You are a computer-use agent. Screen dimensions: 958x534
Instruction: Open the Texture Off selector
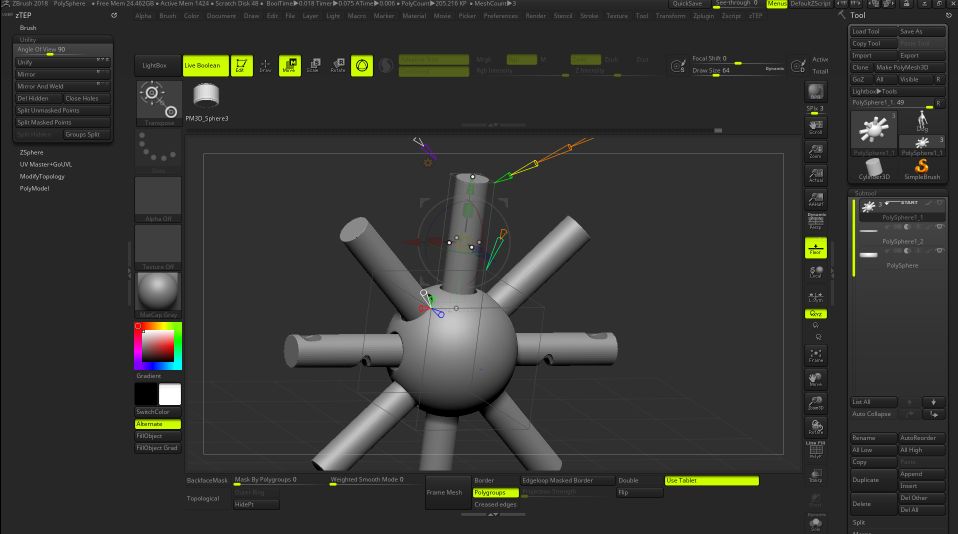pos(158,247)
